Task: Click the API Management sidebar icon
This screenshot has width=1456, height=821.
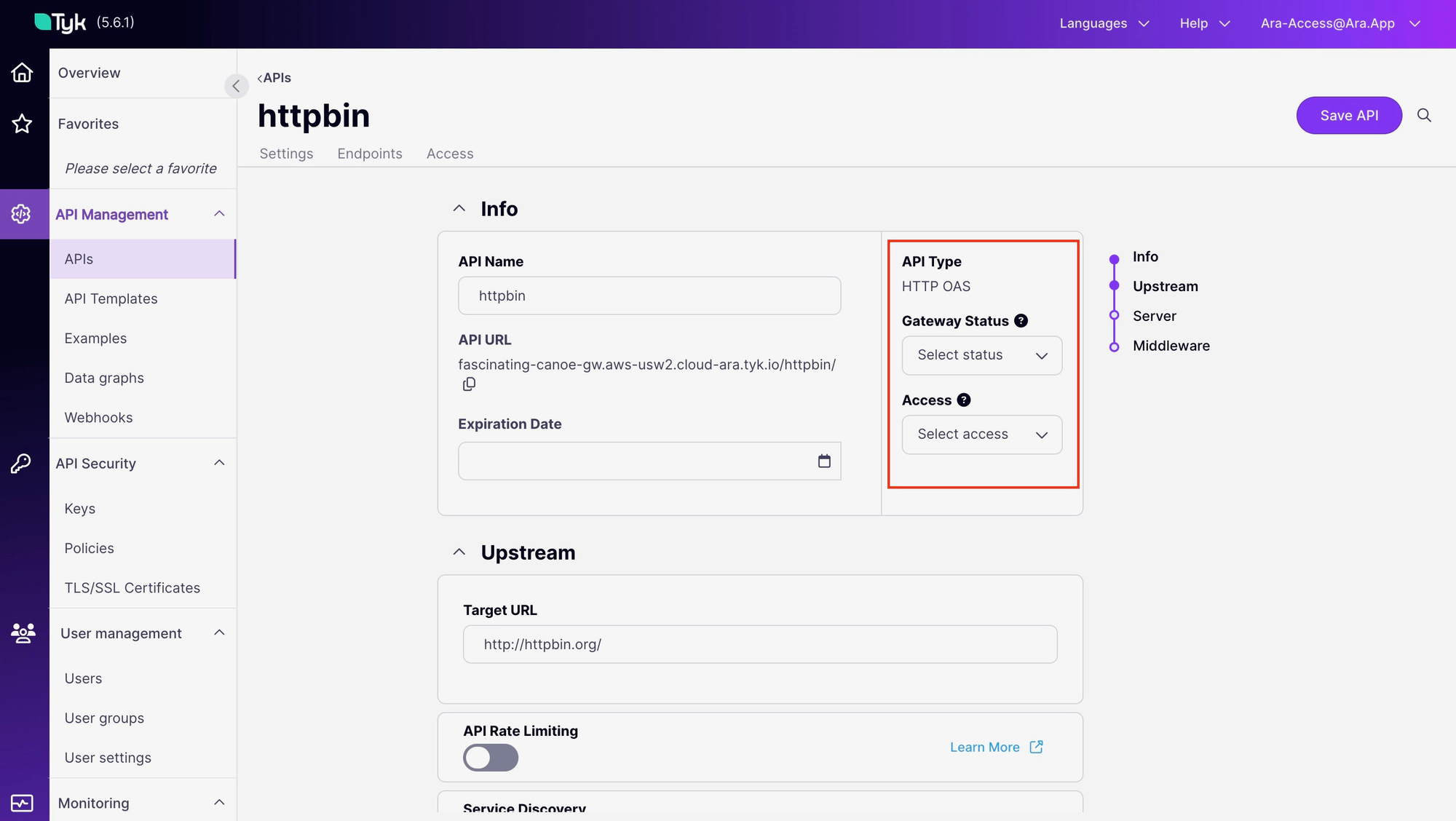Action: click(x=23, y=213)
